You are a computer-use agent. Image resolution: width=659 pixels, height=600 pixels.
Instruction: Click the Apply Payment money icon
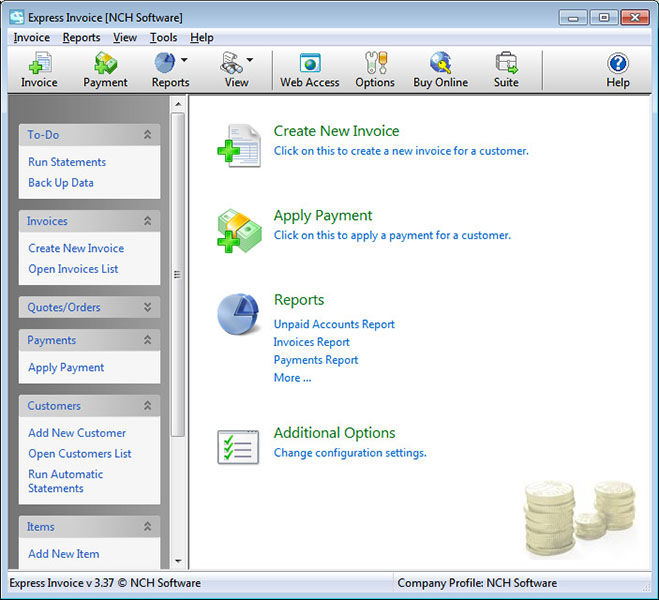click(239, 229)
